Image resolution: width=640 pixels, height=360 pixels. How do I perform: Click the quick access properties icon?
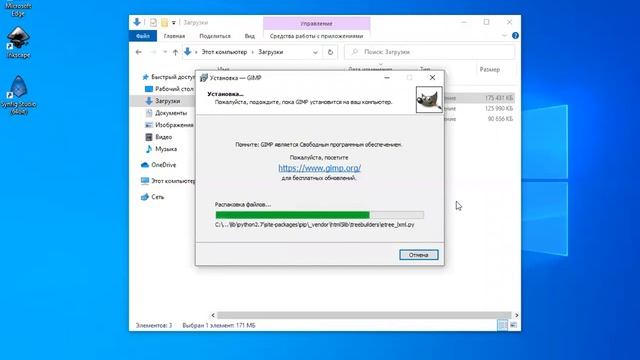pyautogui.click(x=153, y=23)
